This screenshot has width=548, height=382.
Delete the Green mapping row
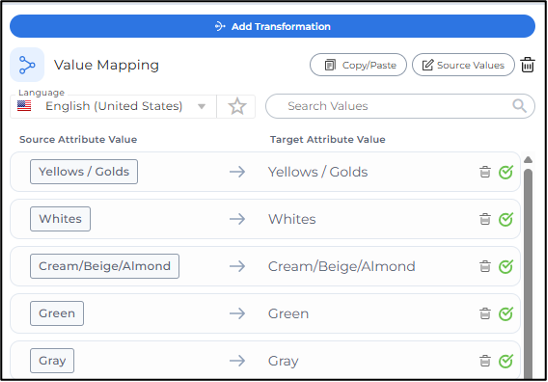pyautogui.click(x=485, y=313)
